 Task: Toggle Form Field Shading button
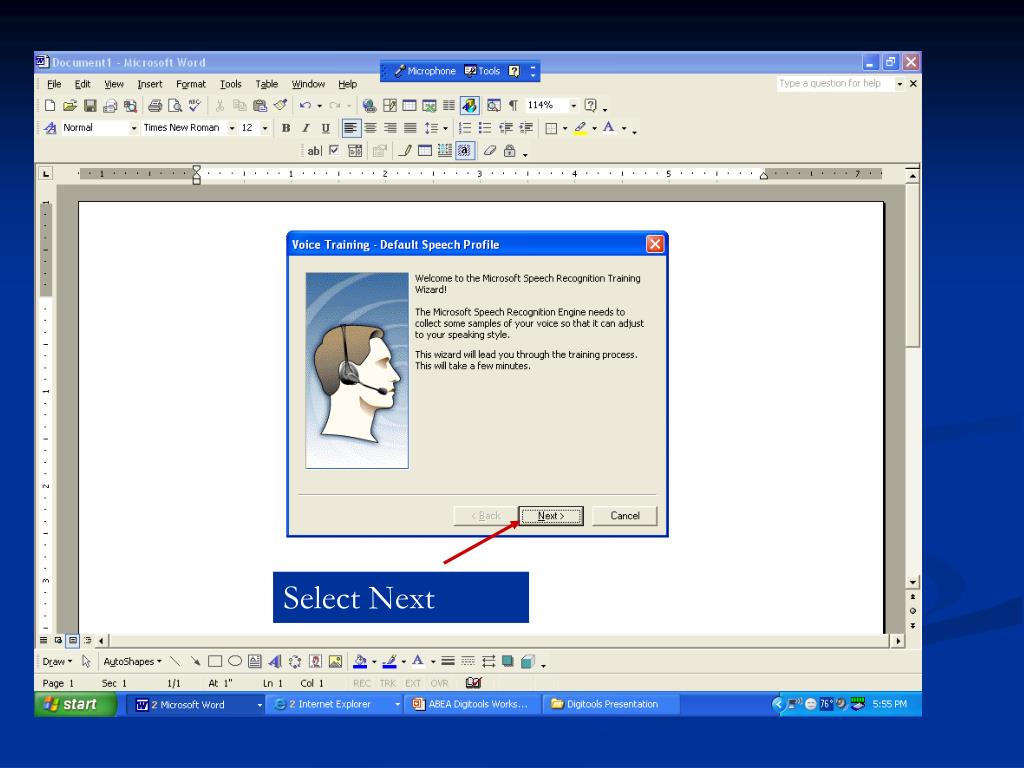point(464,151)
